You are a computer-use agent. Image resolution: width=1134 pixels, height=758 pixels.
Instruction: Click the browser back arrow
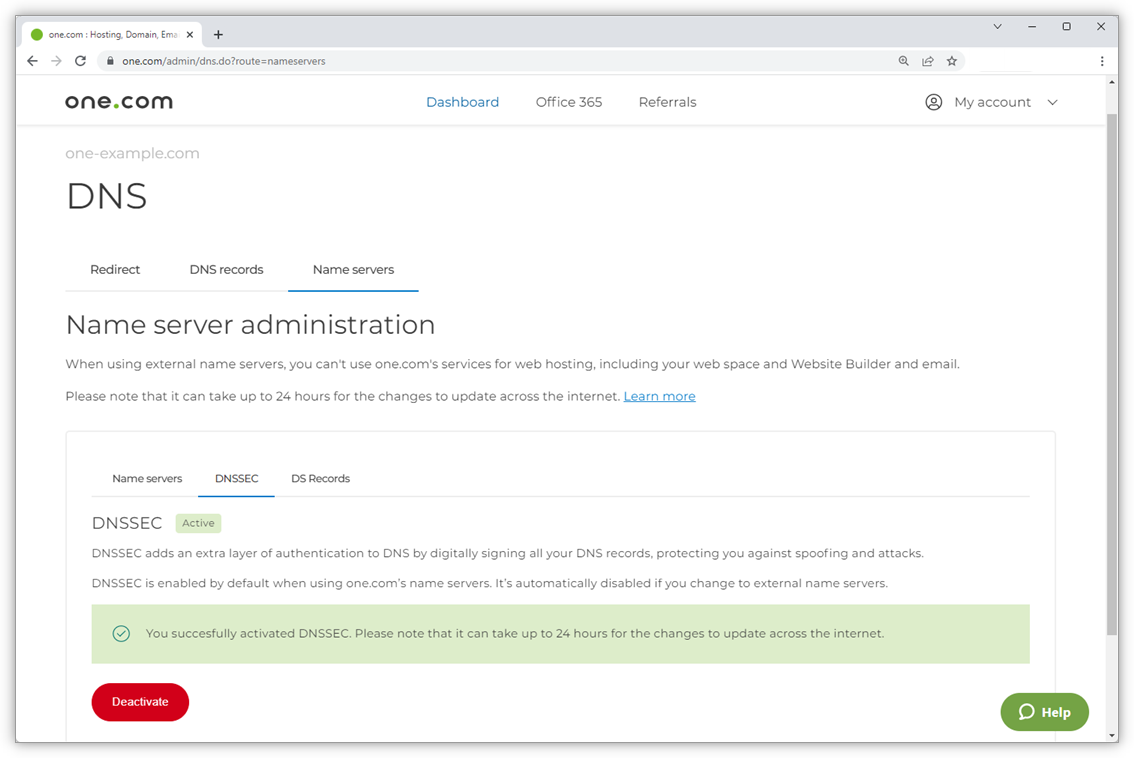click(x=32, y=61)
